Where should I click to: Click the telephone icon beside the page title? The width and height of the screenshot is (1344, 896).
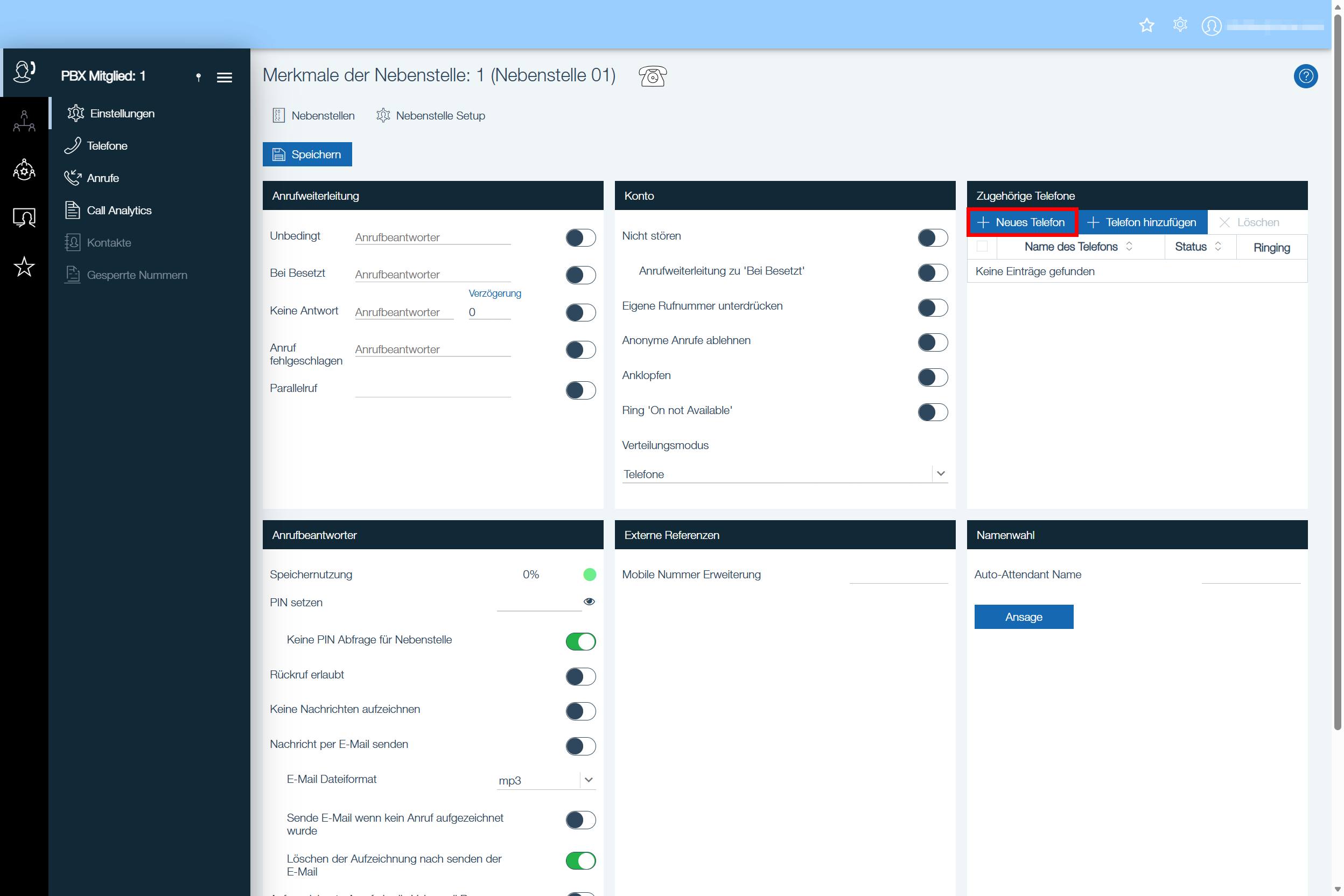point(652,76)
